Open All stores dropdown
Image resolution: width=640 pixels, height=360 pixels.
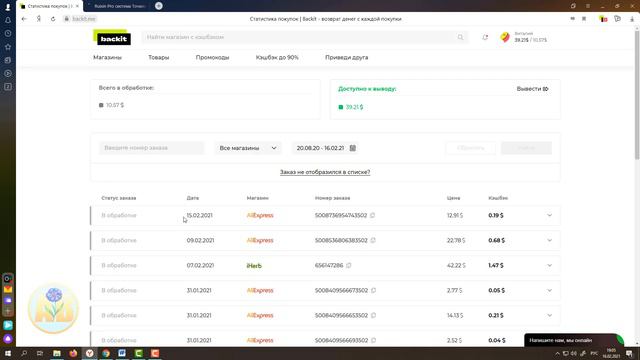[x=248, y=148]
